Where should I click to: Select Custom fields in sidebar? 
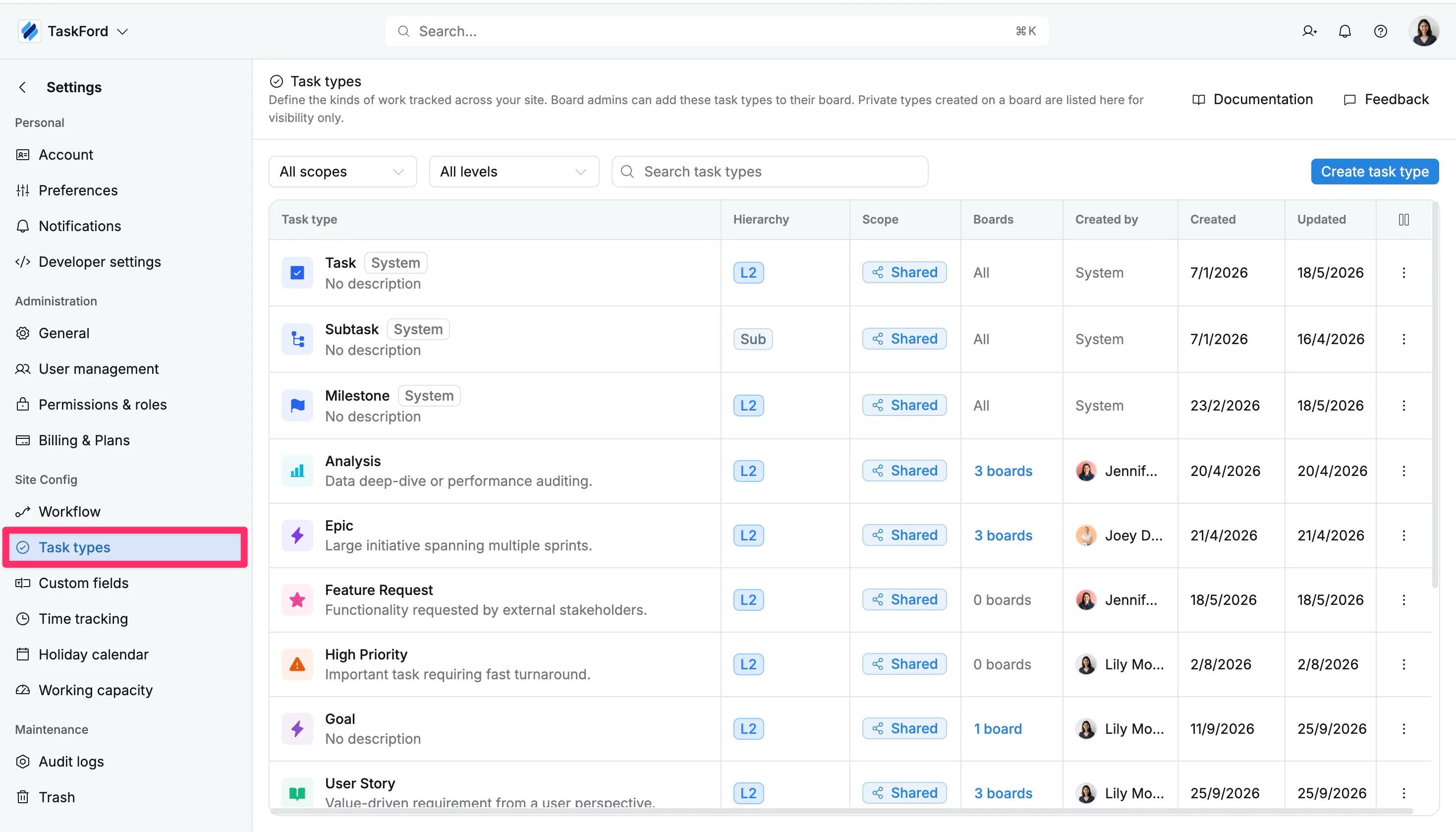tap(127, 583)
